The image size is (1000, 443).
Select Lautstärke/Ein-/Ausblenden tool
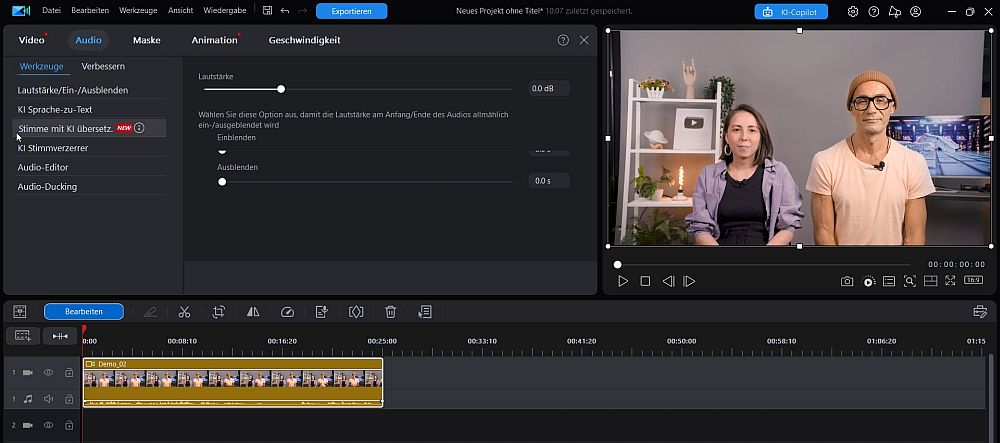[x=89, y=90]
